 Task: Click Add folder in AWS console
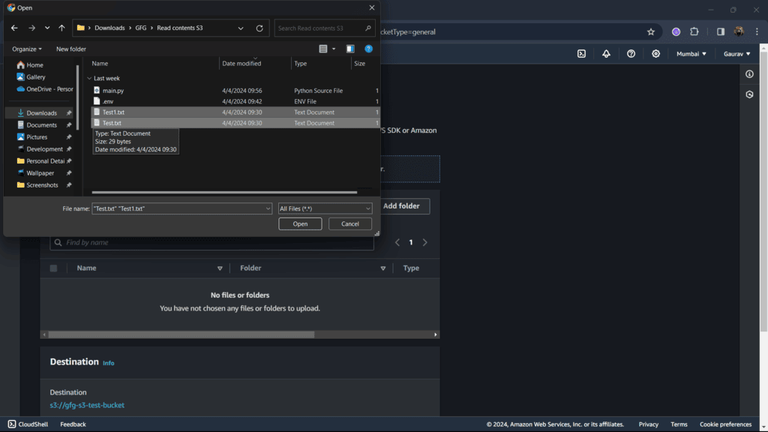click(402, 206)
